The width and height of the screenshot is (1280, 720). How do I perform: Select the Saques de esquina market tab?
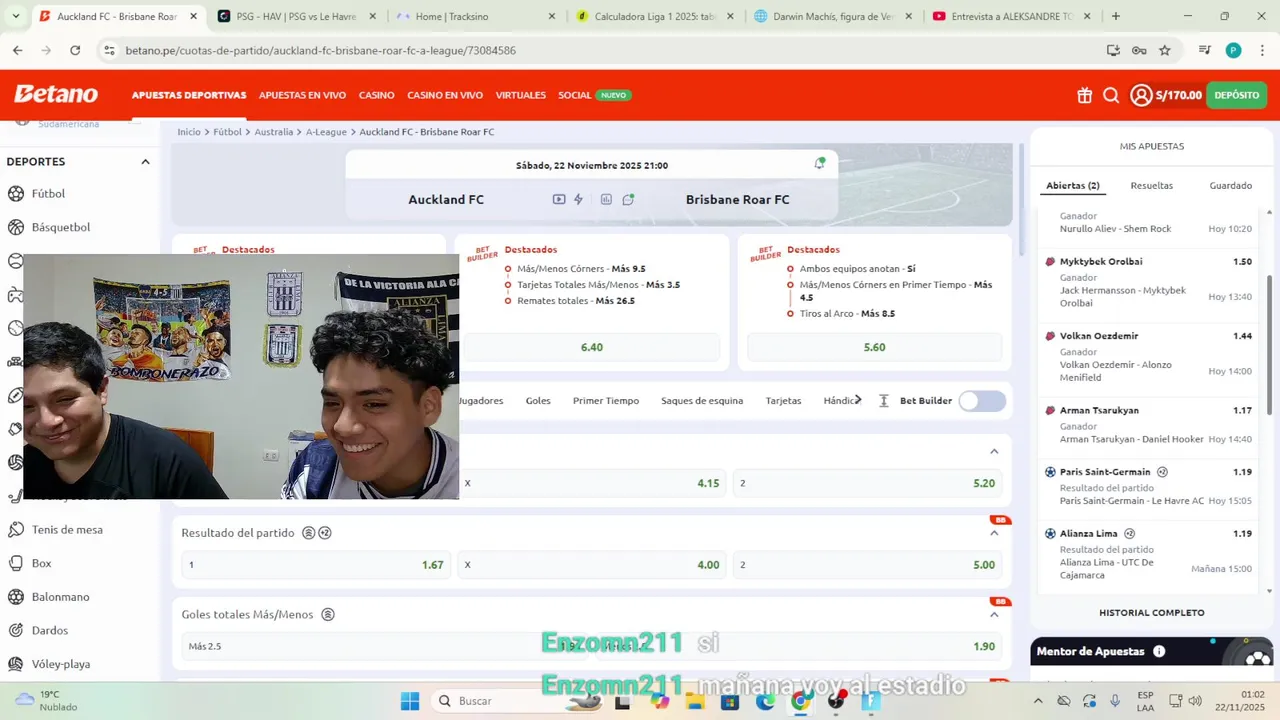[702, 401]
